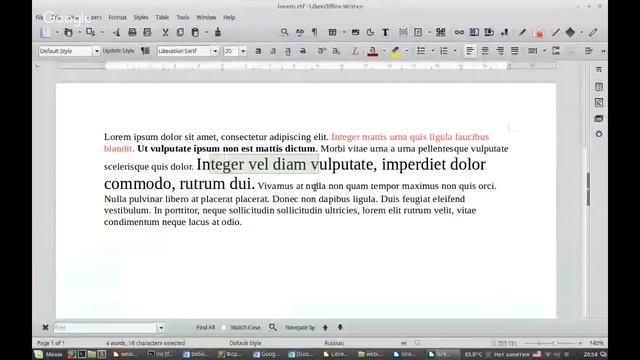Open the Highlighting Color dropdown arrow
This screenshot has height=360, width=640.
406,51
